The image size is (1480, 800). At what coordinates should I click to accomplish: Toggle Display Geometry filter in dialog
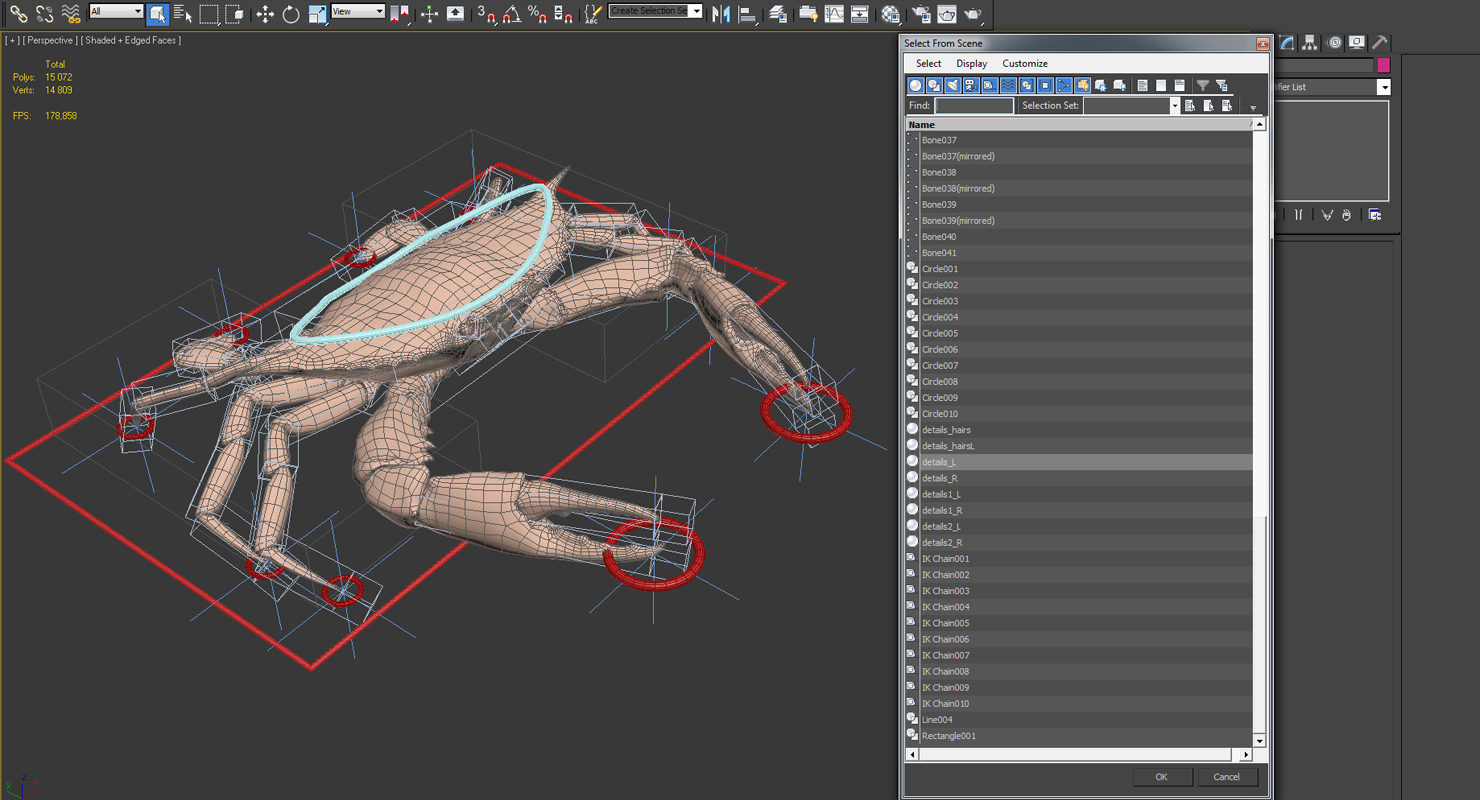(x=915, y=85)
